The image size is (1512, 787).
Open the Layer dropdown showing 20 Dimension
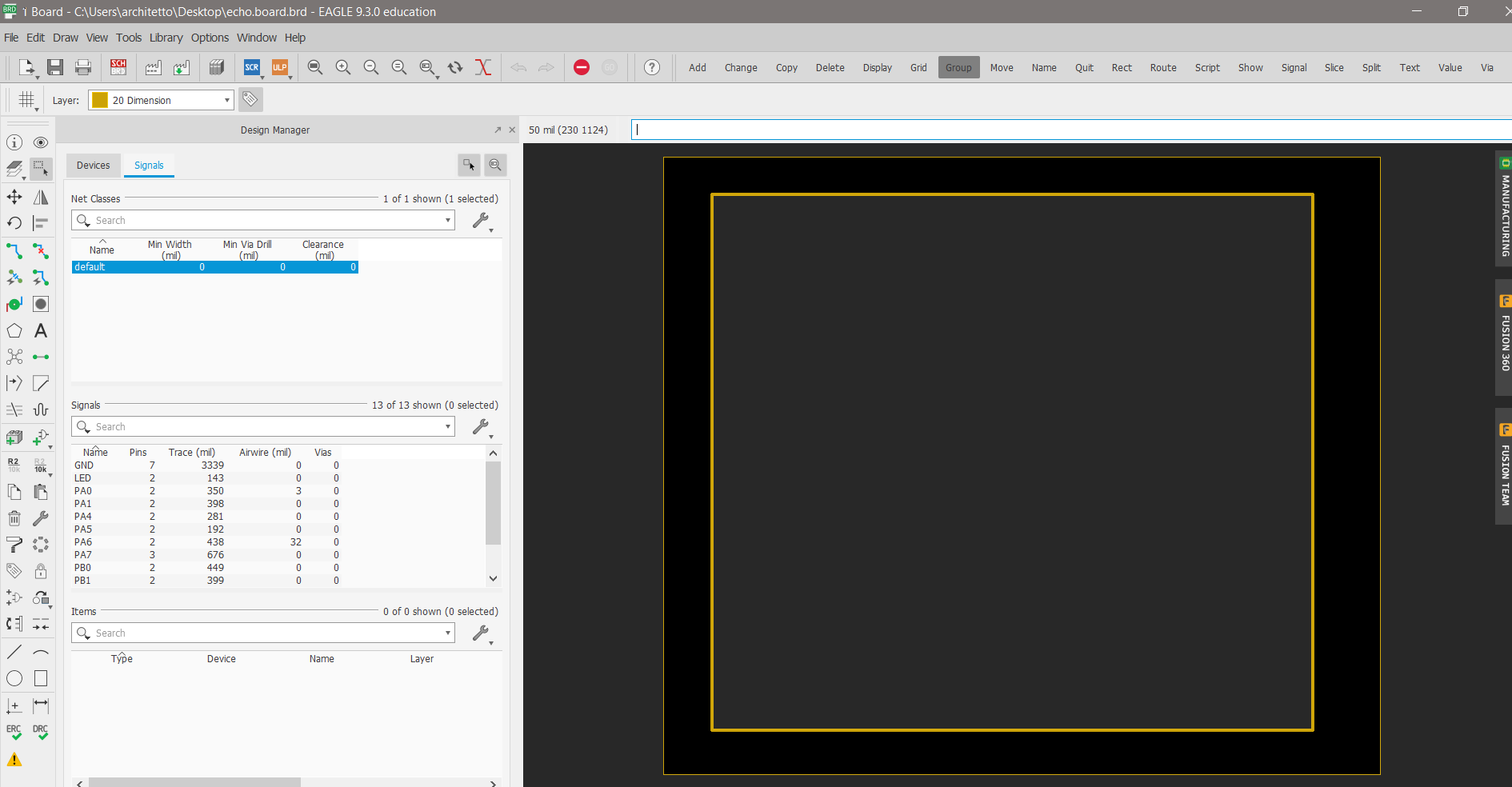[161, 100]
